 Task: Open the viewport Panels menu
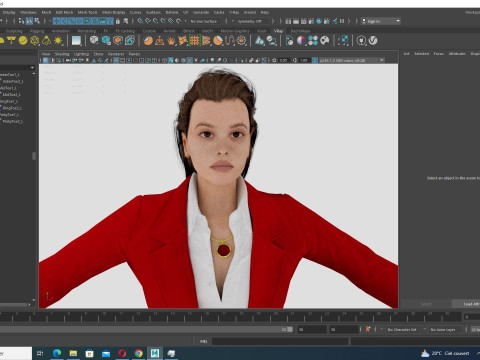(134, 54)
